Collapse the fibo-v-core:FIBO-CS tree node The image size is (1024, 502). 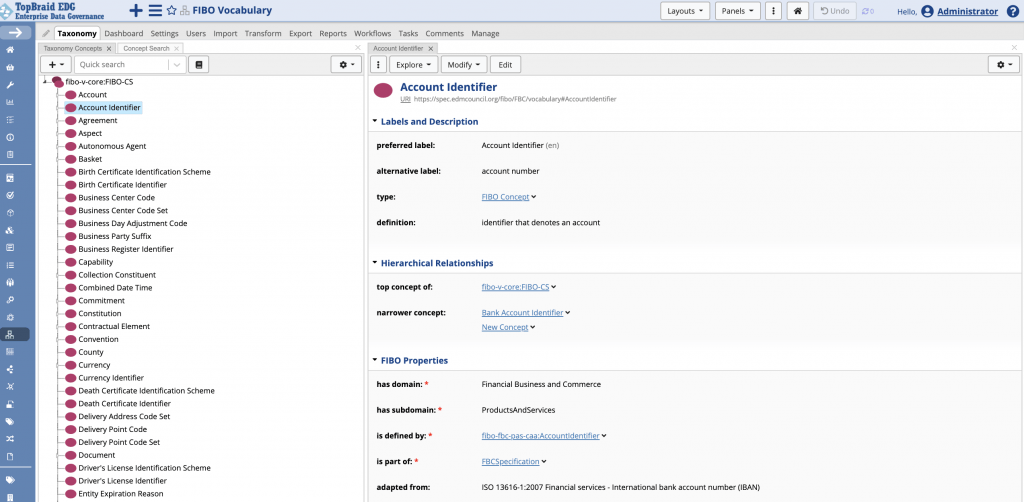tap(44, 82)
